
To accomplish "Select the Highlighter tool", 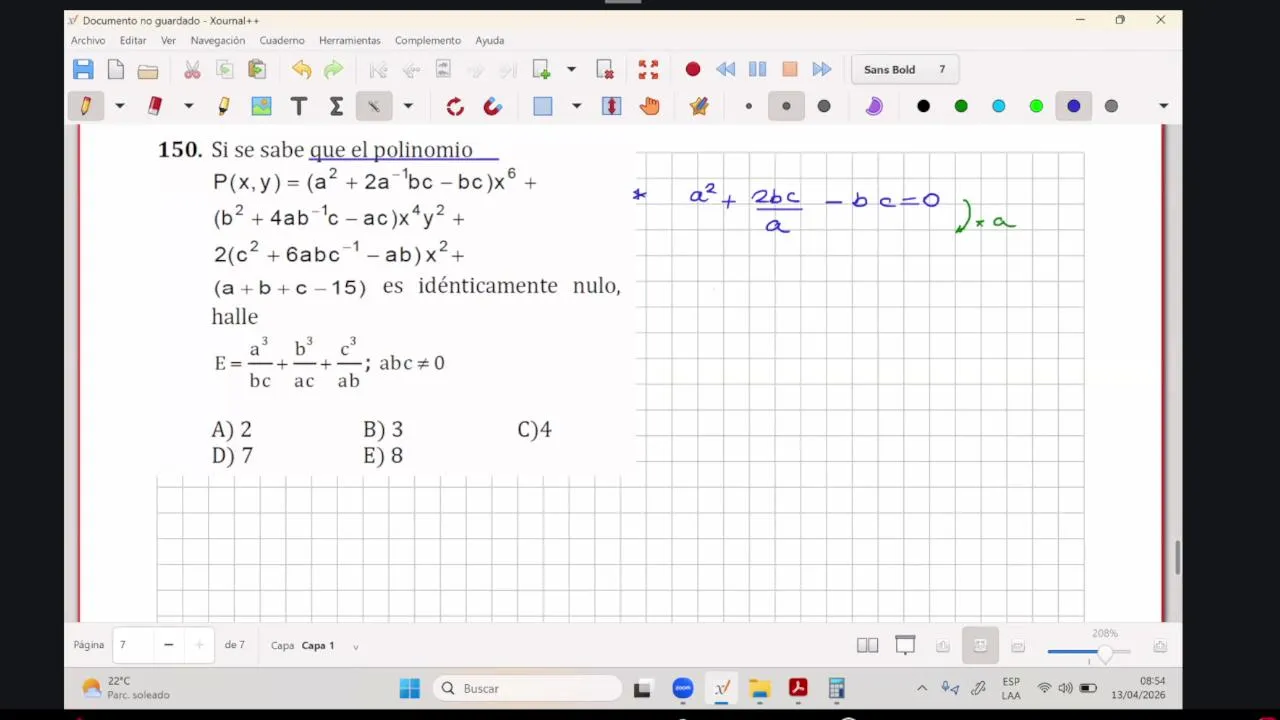I will (223, 106).
